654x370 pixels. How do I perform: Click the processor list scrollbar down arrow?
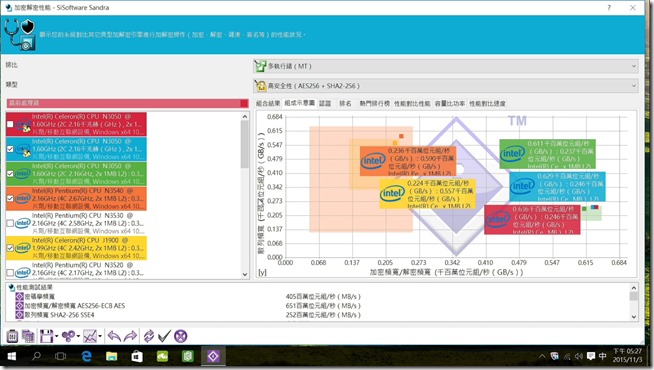pos(245,274)
